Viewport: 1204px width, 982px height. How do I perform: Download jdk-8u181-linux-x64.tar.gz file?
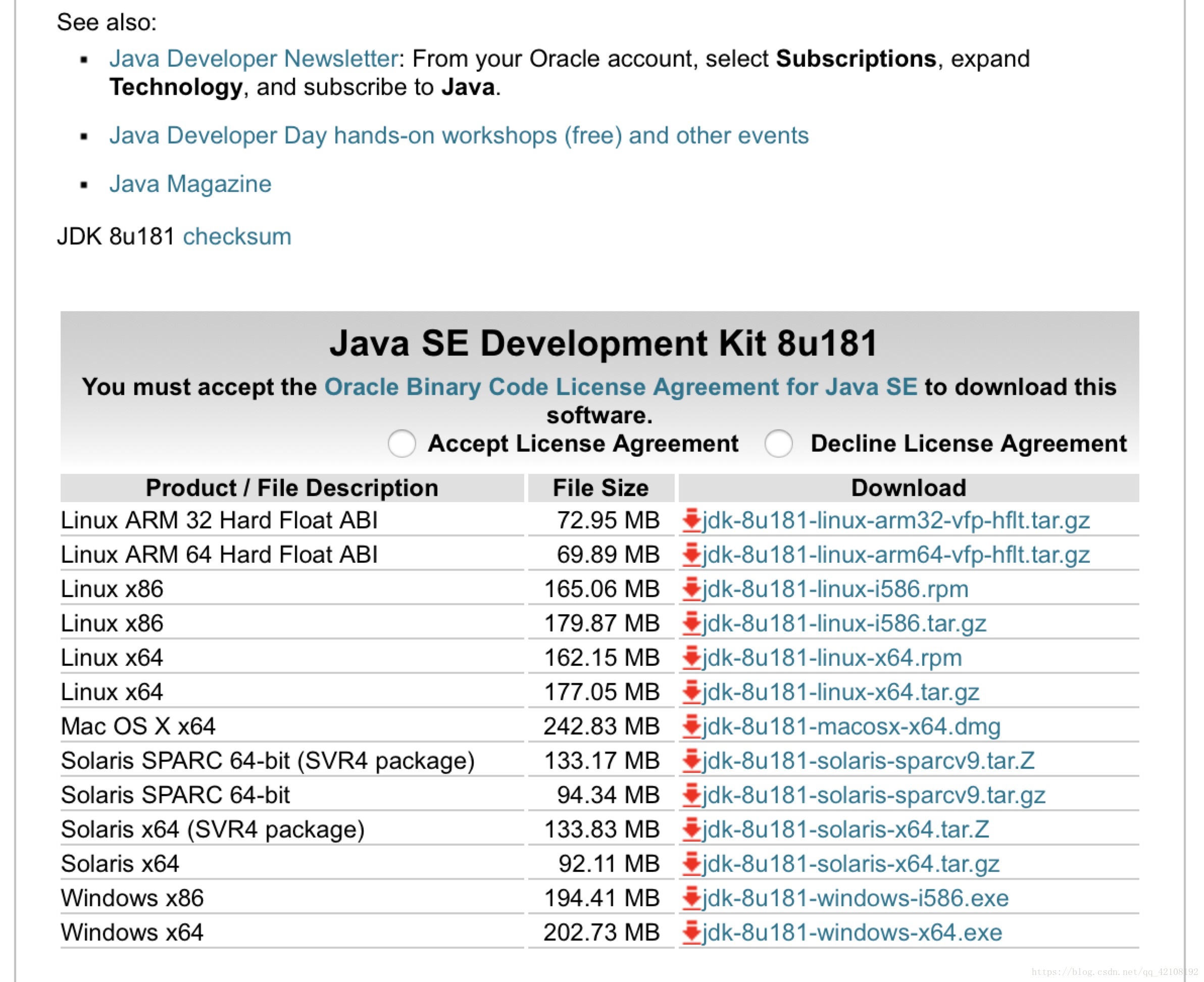(840, 693)
